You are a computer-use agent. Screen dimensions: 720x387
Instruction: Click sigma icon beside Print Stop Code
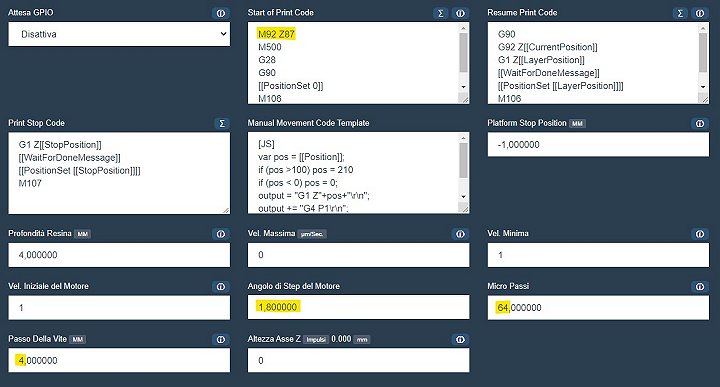(222, 123)
